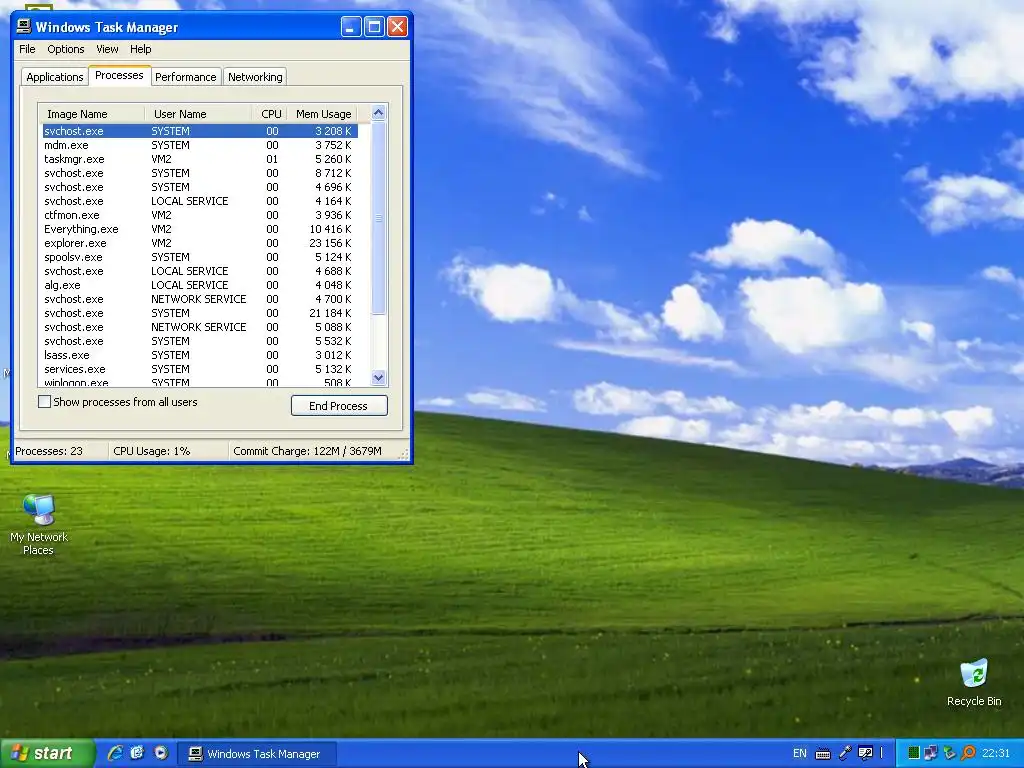Select svchost.exe using 4 700 K memory

click(x=200, y=299)
